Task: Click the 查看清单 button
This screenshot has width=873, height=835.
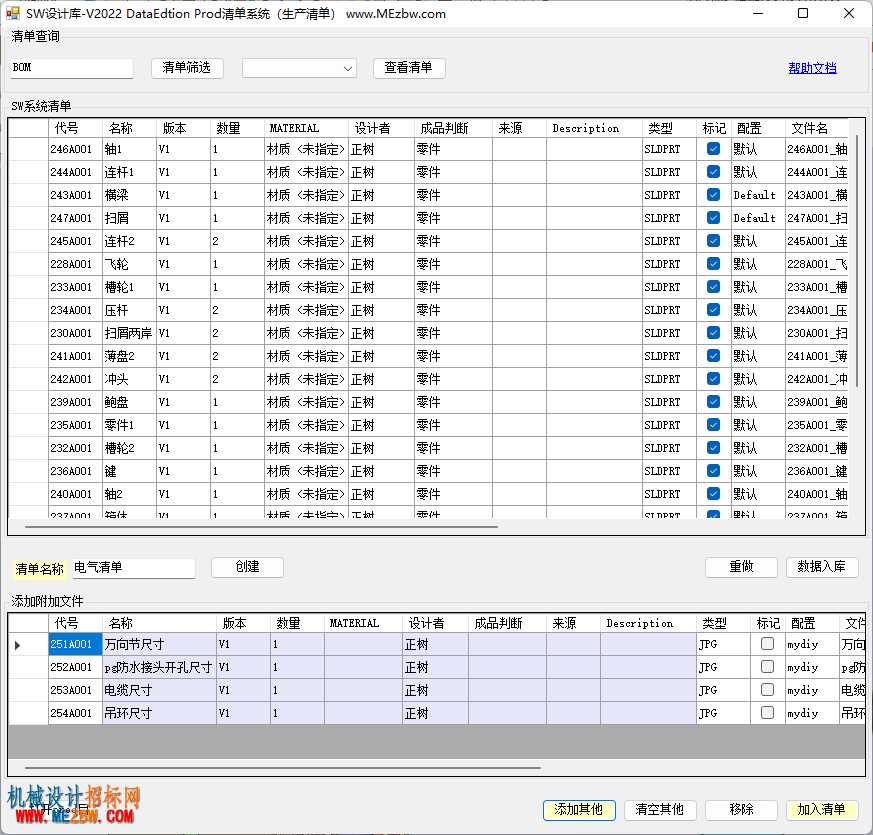Action: pos(409,68)
